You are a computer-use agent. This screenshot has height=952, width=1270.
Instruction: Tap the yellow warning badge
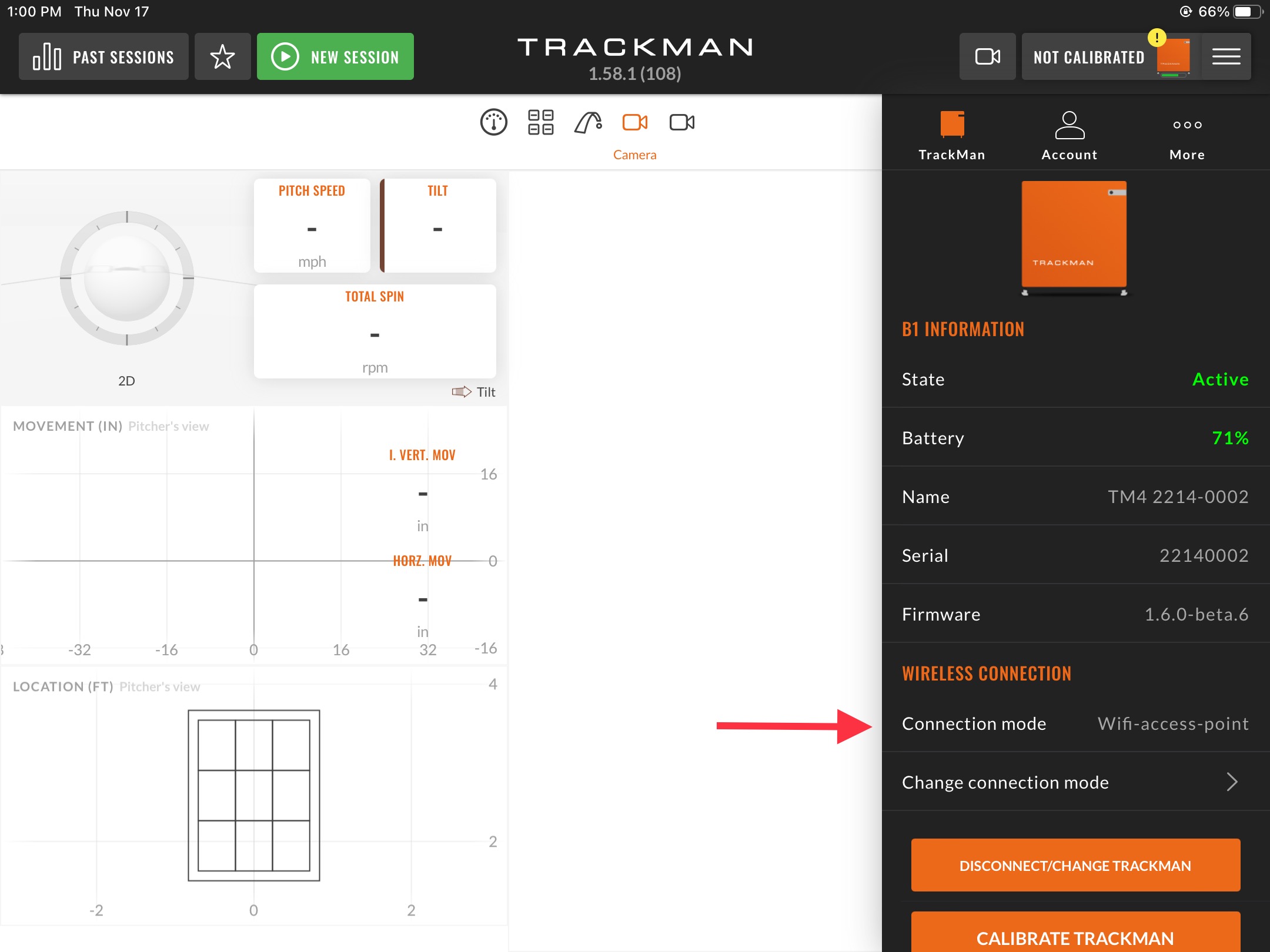pyautogui.click(x=1157, y=38)
